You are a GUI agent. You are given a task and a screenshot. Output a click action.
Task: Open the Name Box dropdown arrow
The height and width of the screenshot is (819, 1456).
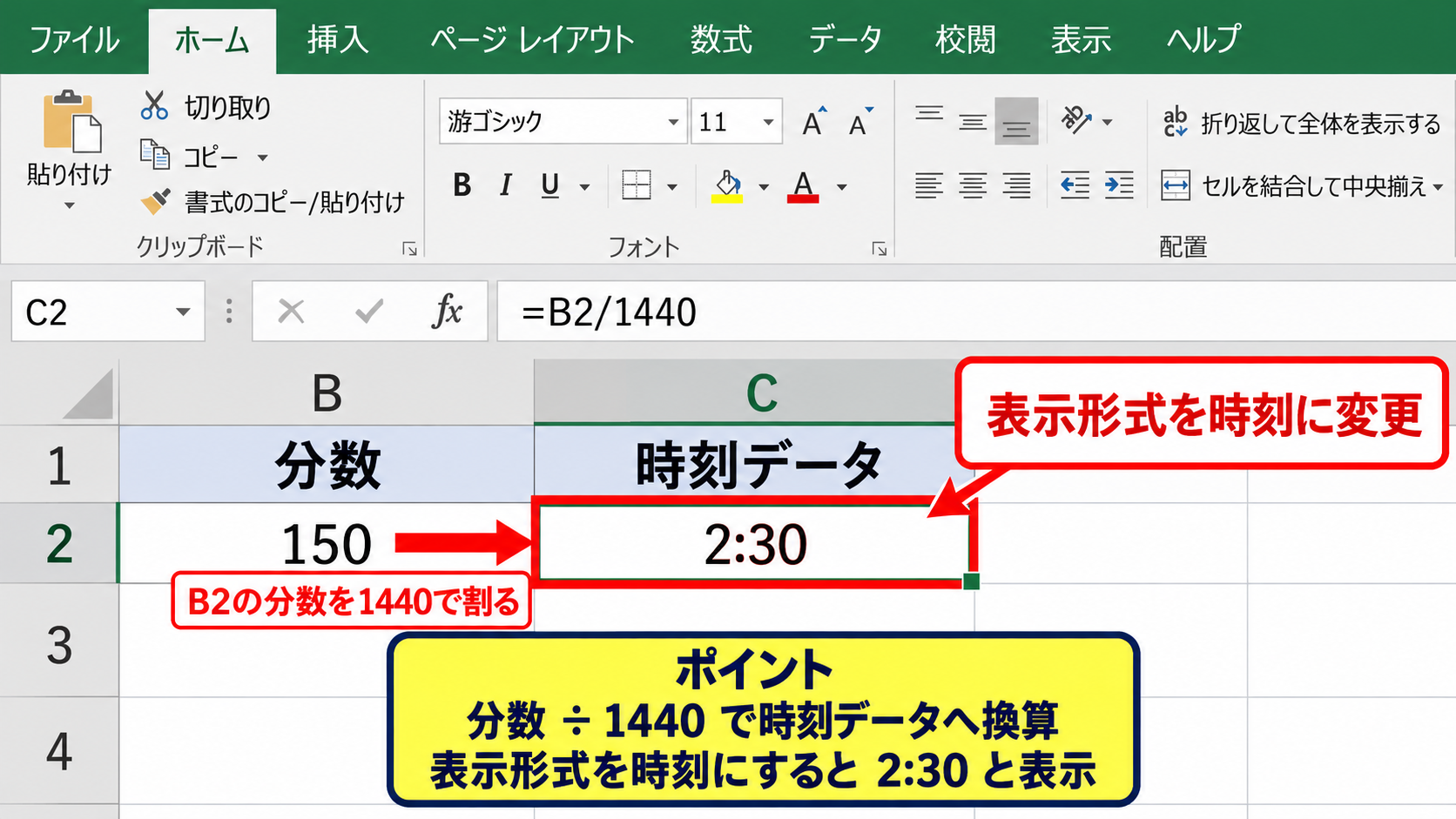(183, 312)
